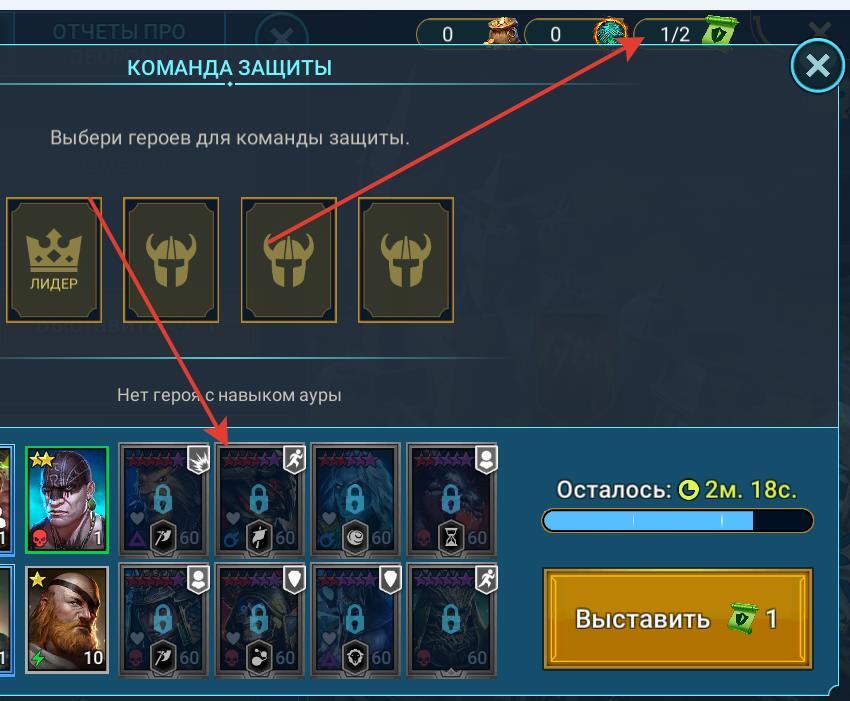Choose the two-star hero with bandana
Viewport: 850px width, 701px height.
[67, 499]
